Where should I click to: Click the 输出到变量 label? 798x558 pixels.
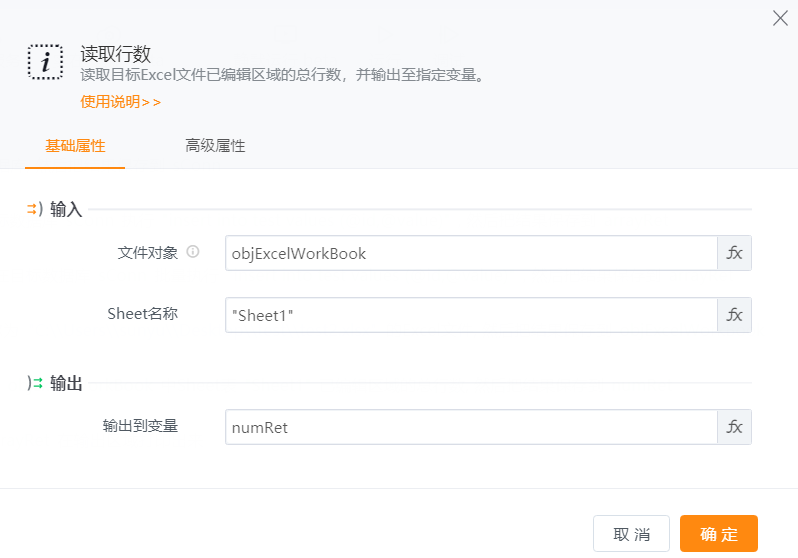(x=140, y=426)
